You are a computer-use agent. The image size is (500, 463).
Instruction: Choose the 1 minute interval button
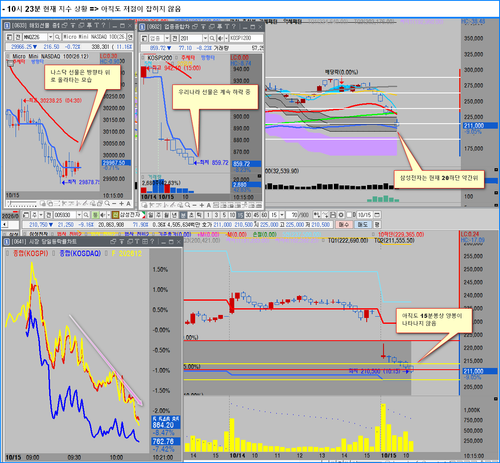pyautogui.click(x=208, y=215)
